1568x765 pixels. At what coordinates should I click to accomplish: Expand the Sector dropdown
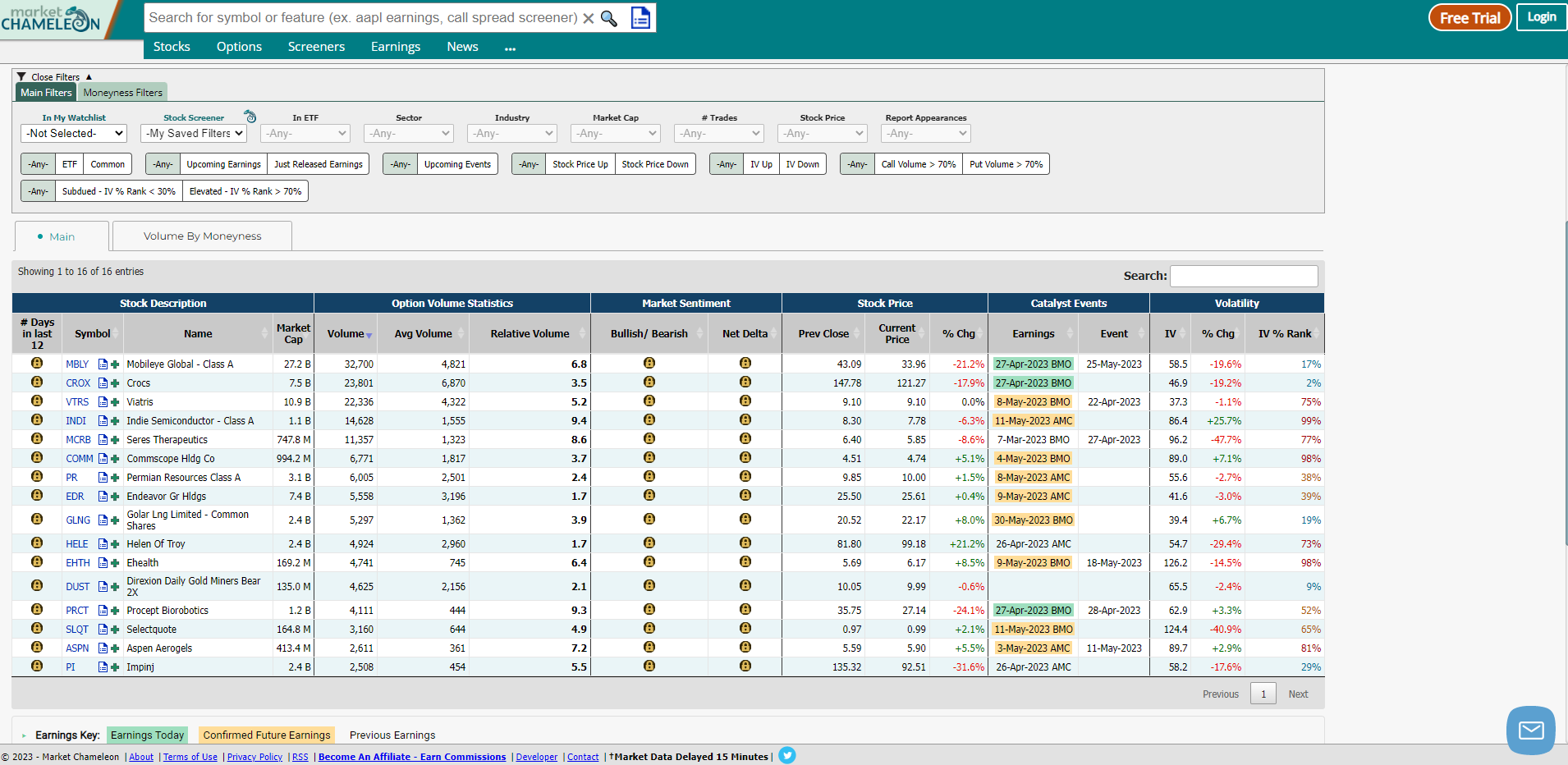409,133
